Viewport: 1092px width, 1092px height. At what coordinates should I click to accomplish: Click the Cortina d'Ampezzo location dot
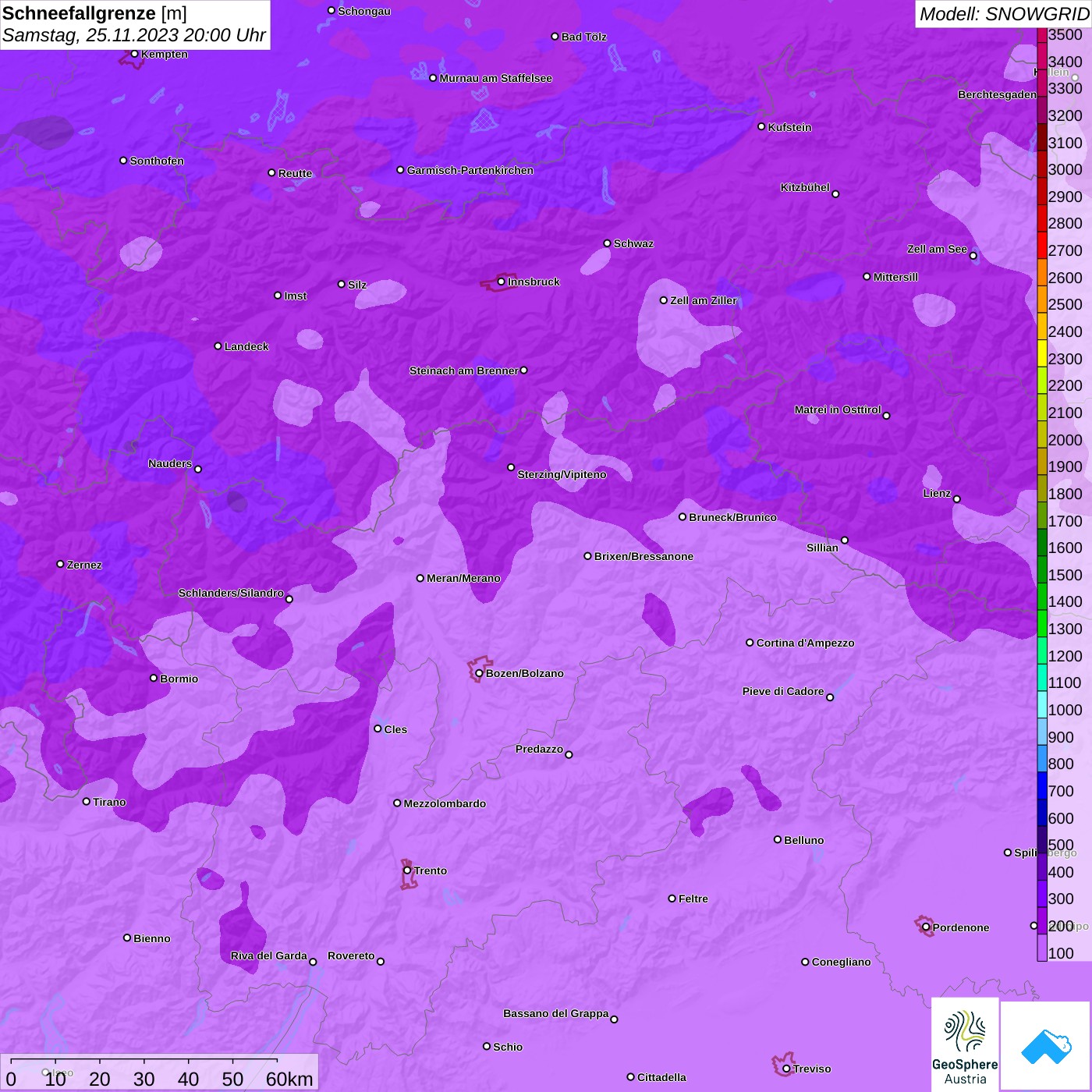coord(750,643)
